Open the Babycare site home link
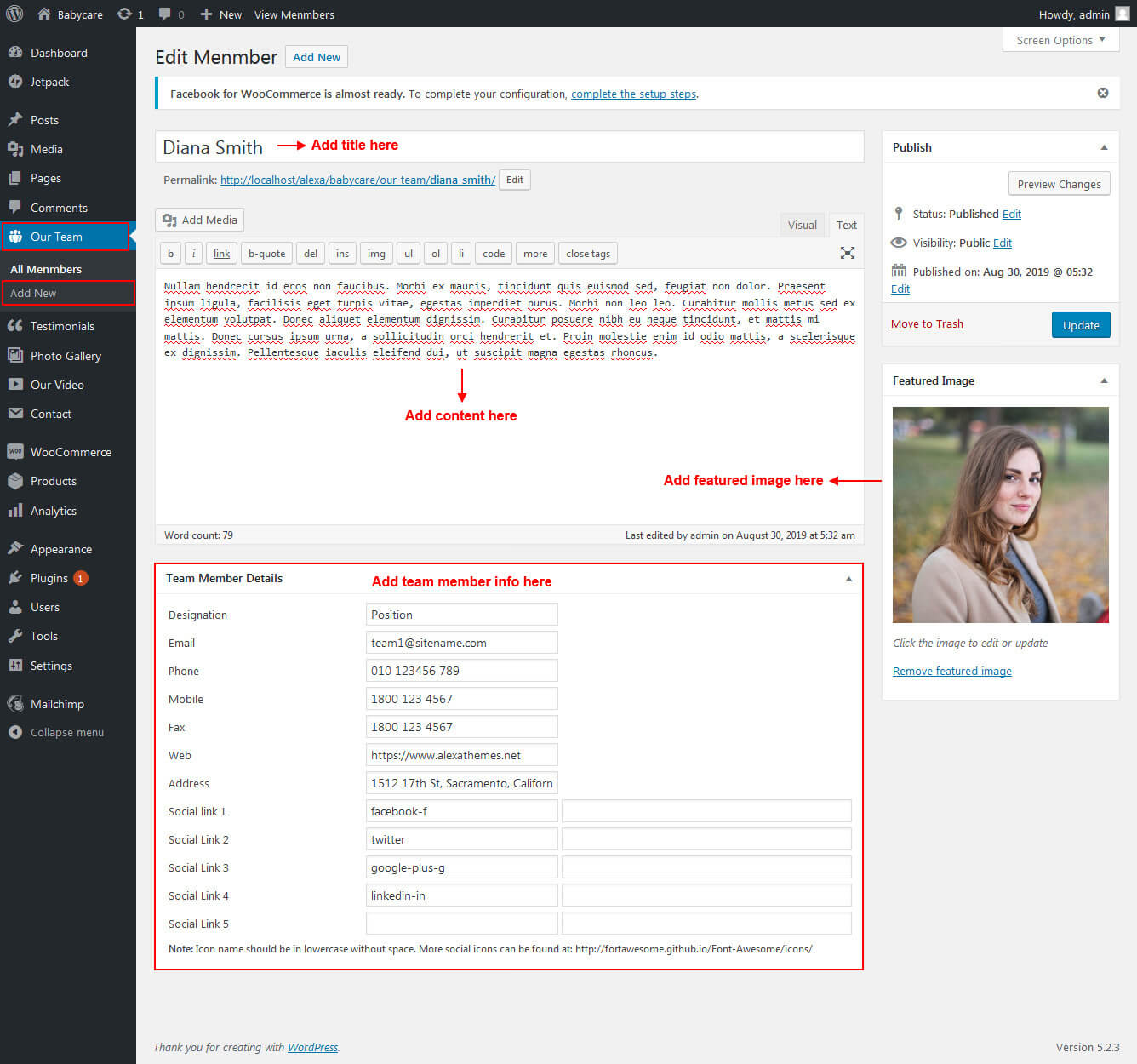1137x1064 pixels. 70,14
